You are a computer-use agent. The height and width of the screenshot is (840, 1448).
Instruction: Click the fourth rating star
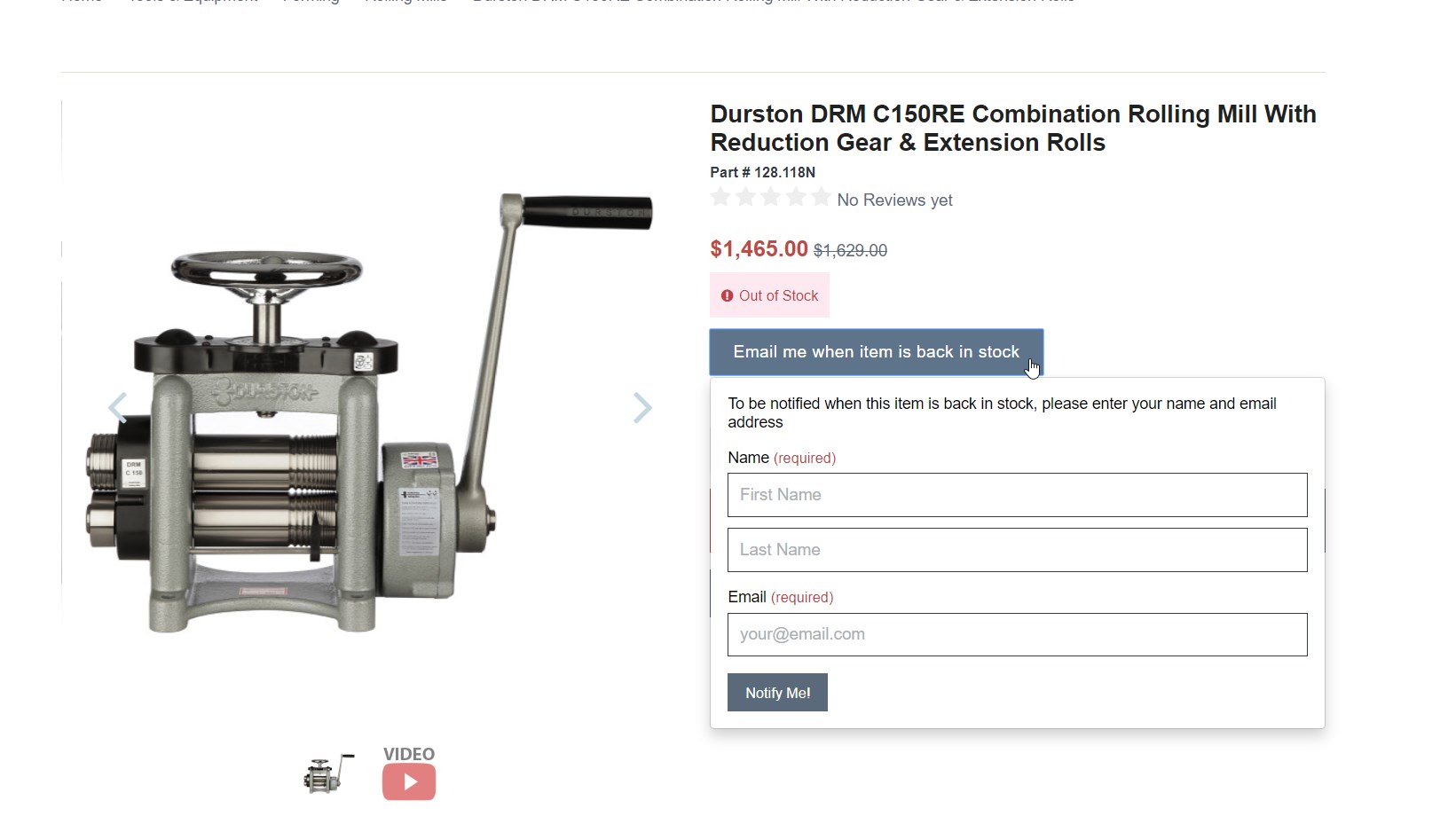pos(796,198)
